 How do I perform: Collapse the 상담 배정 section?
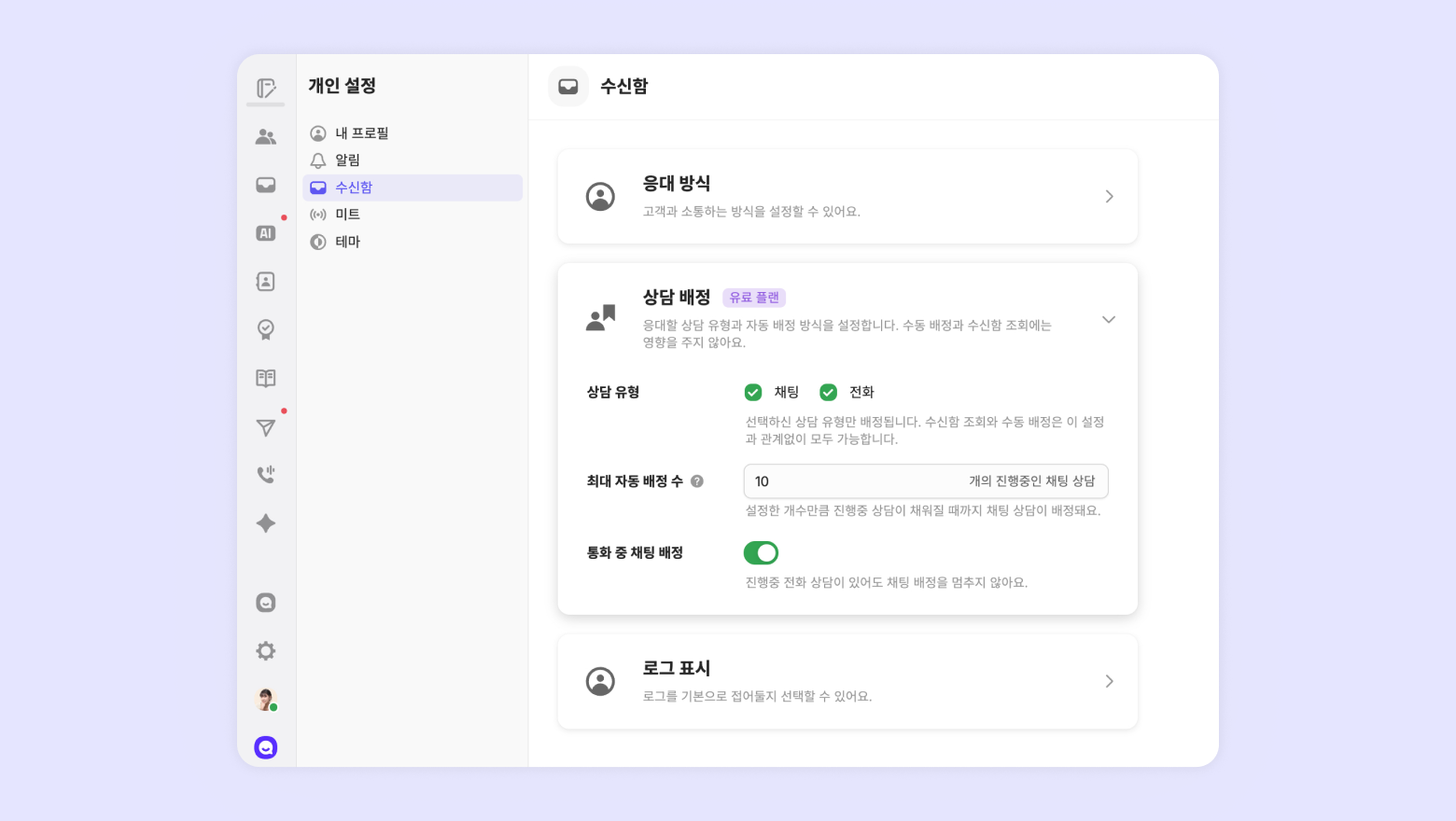coord(1109,320)
